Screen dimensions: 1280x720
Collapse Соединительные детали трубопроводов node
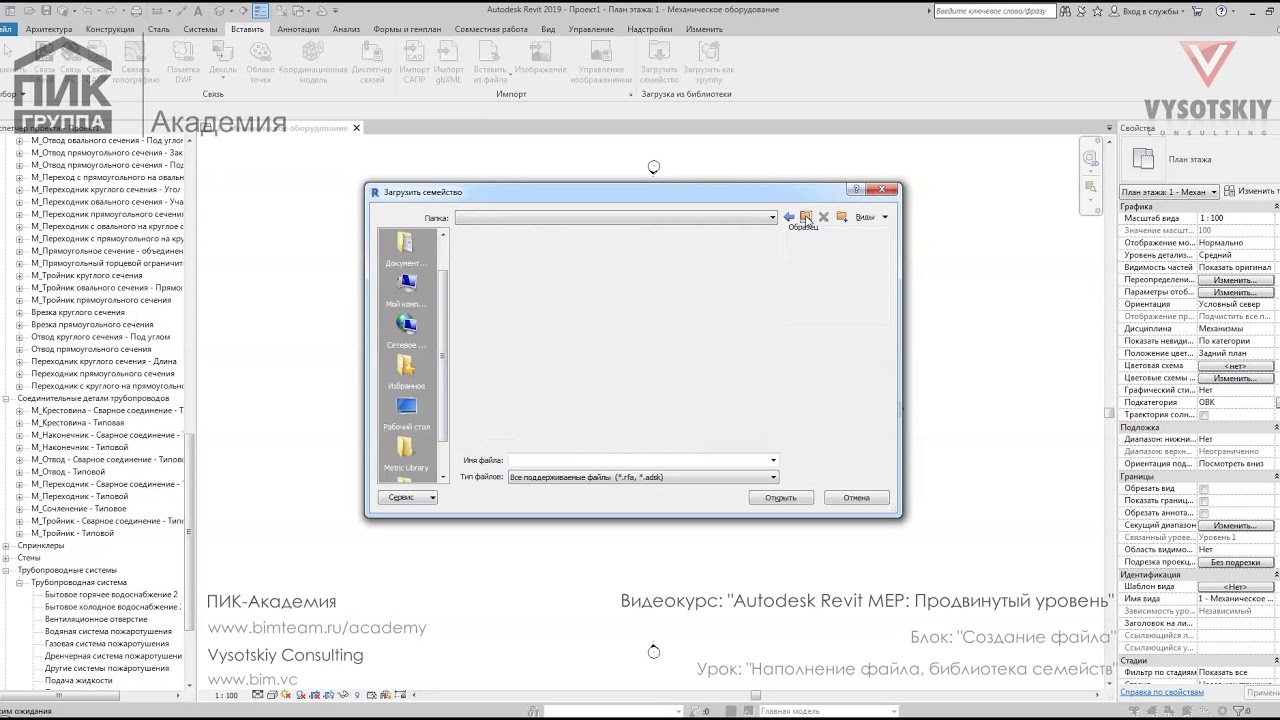[7, 399]
